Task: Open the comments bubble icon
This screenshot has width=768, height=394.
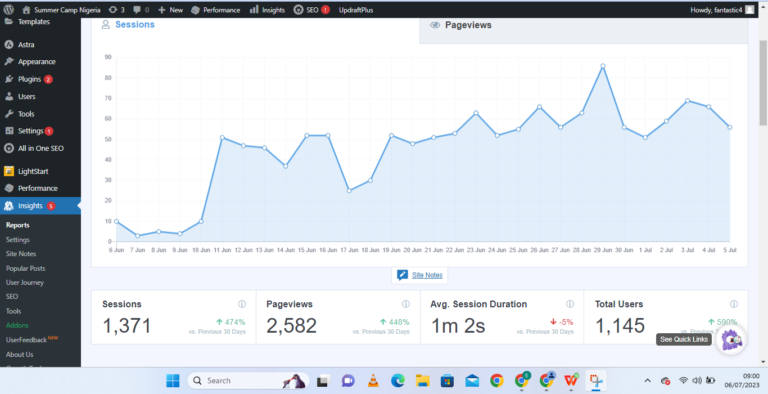Action: 137,10
